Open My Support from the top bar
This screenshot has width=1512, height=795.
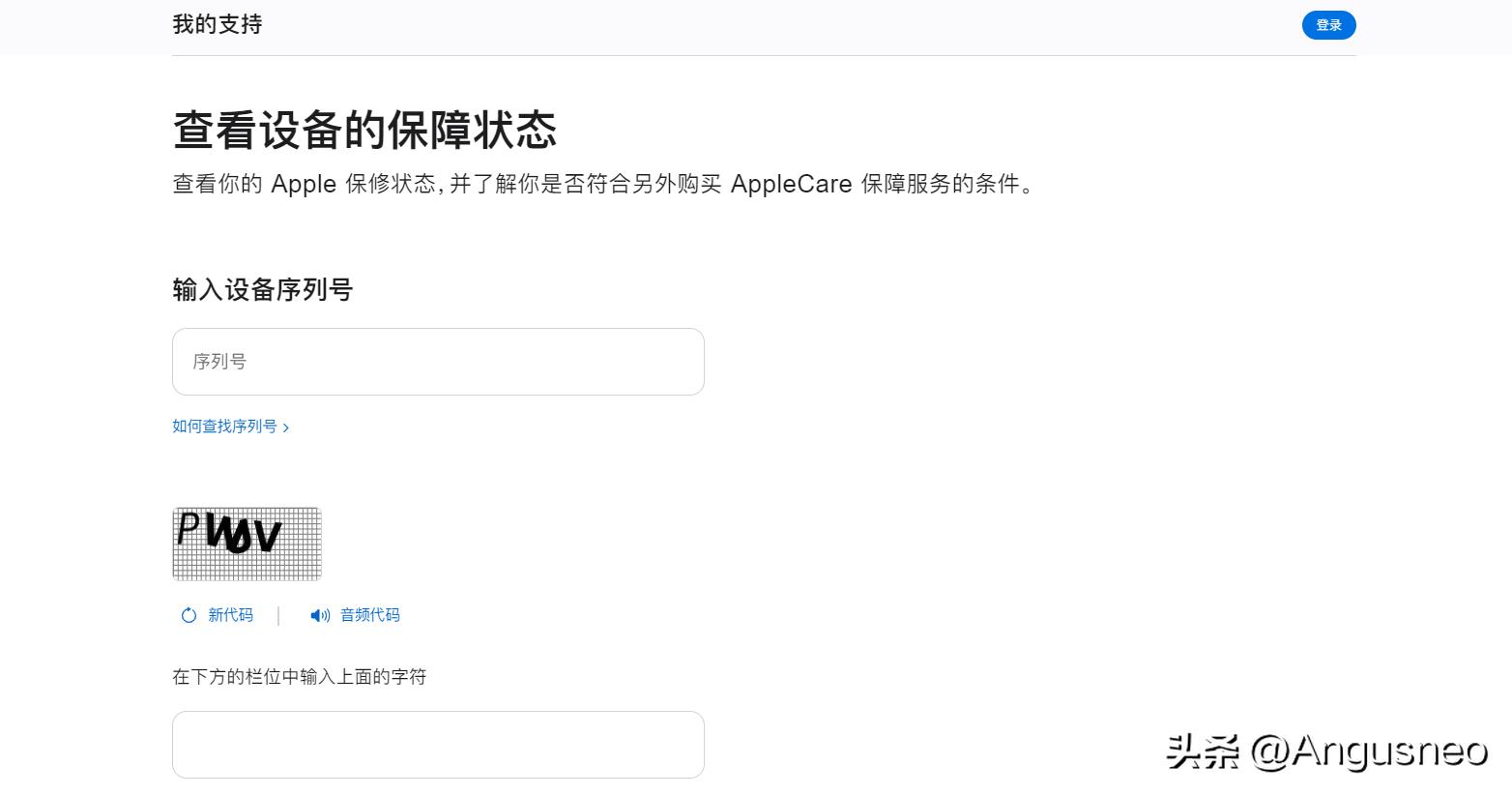click(x=216, y=24)
